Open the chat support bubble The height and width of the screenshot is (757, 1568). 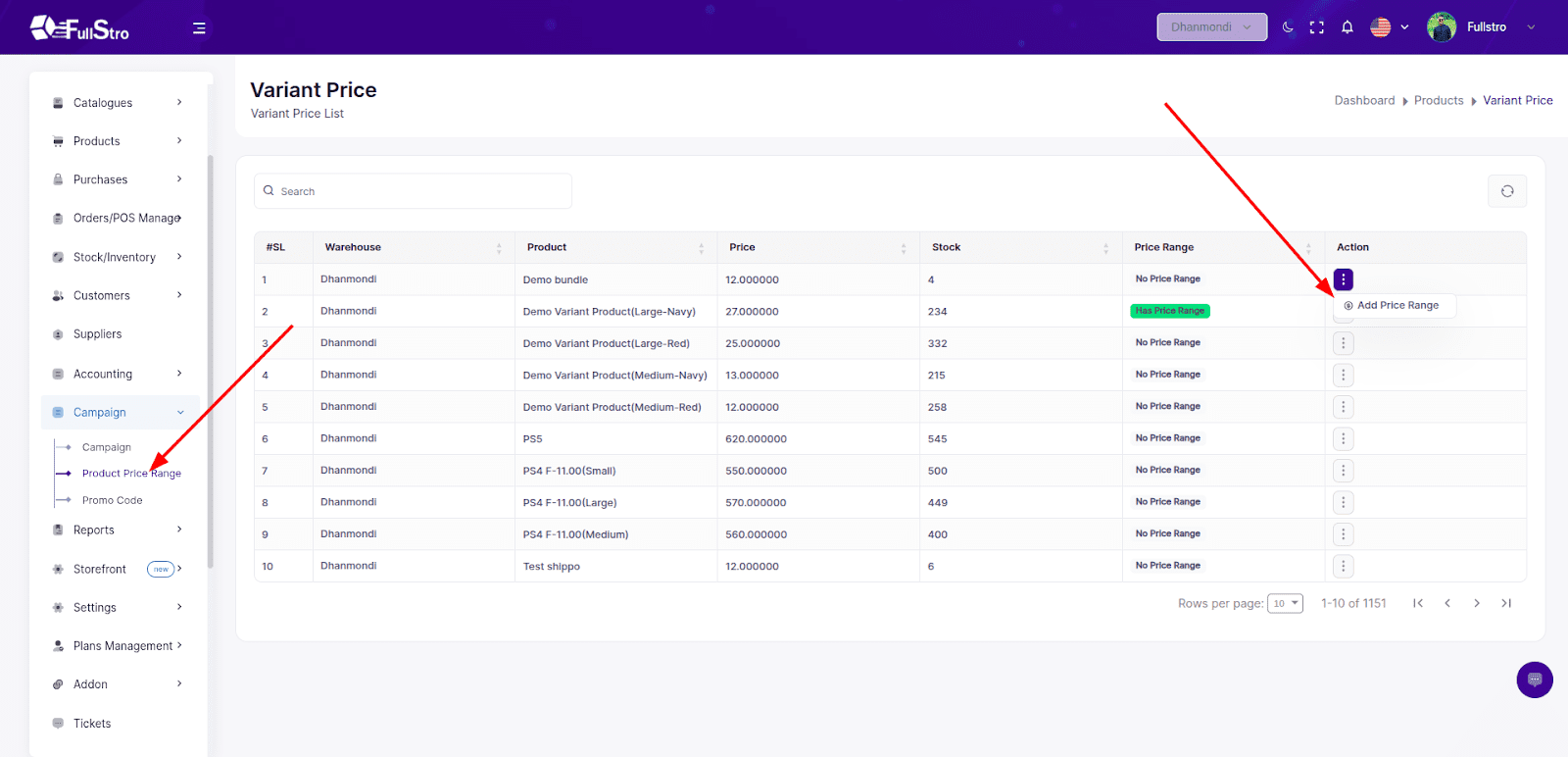[1534, 680]
